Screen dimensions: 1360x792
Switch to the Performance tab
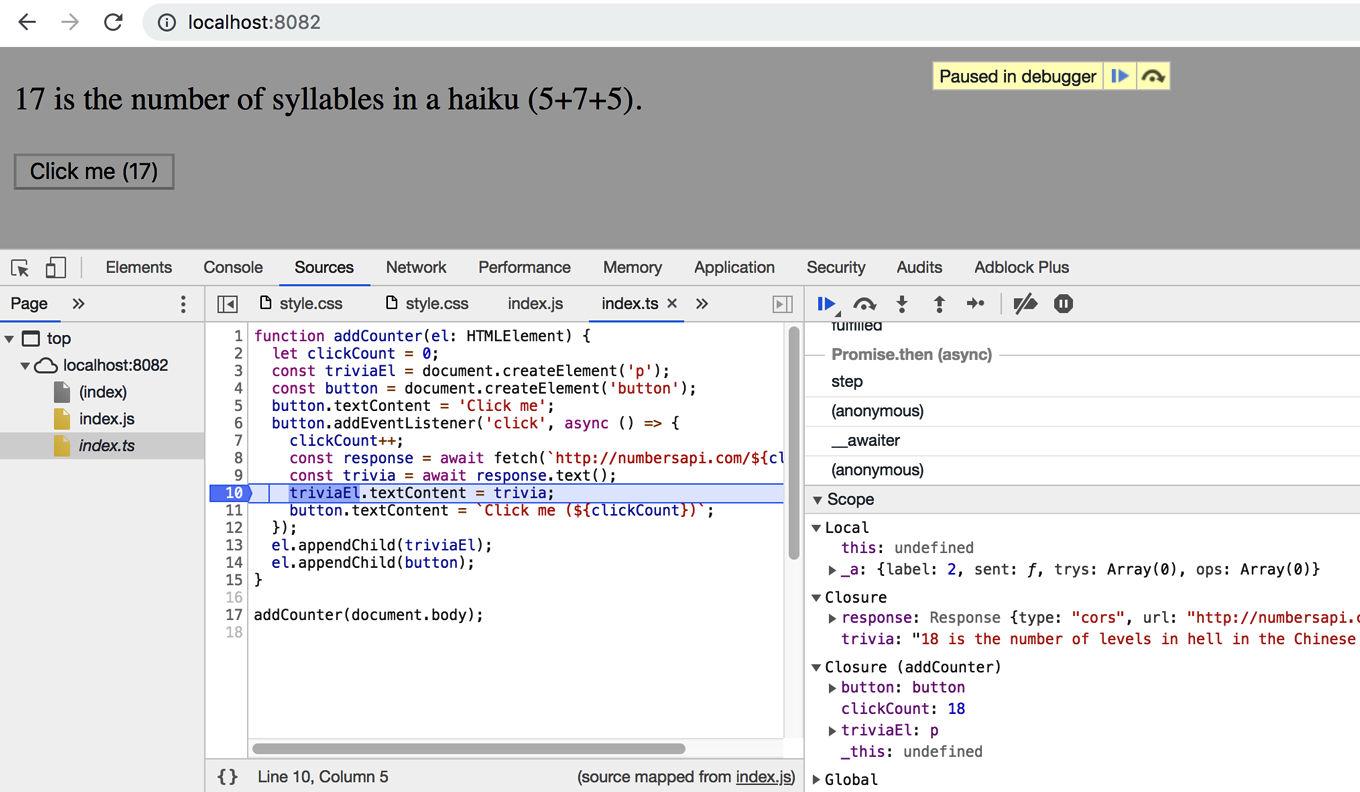click(x=524, y=267)
